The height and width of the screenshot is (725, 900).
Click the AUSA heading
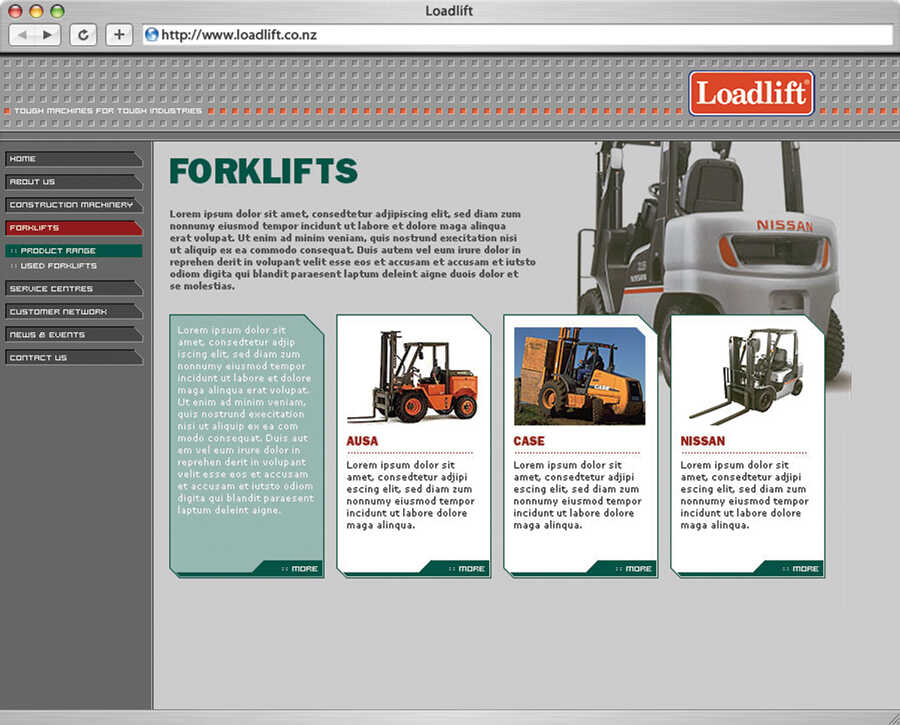point(362,441)
